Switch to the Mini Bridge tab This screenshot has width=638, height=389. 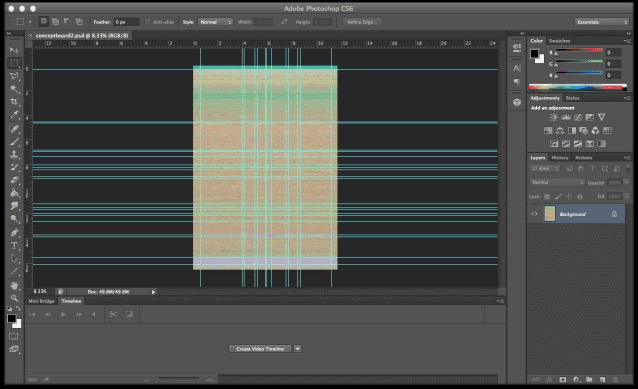click(41, 301)
